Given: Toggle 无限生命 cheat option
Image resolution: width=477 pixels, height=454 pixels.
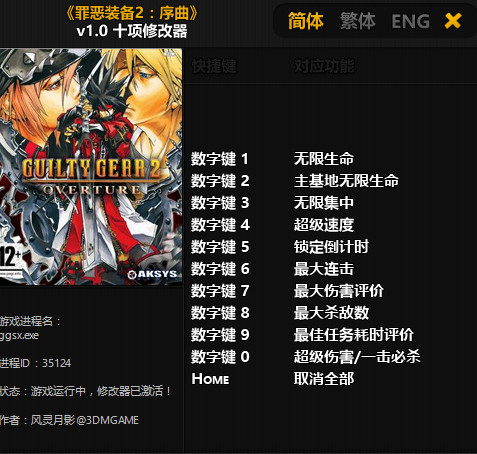Looking at the screenshot, I should click(324, 159).
